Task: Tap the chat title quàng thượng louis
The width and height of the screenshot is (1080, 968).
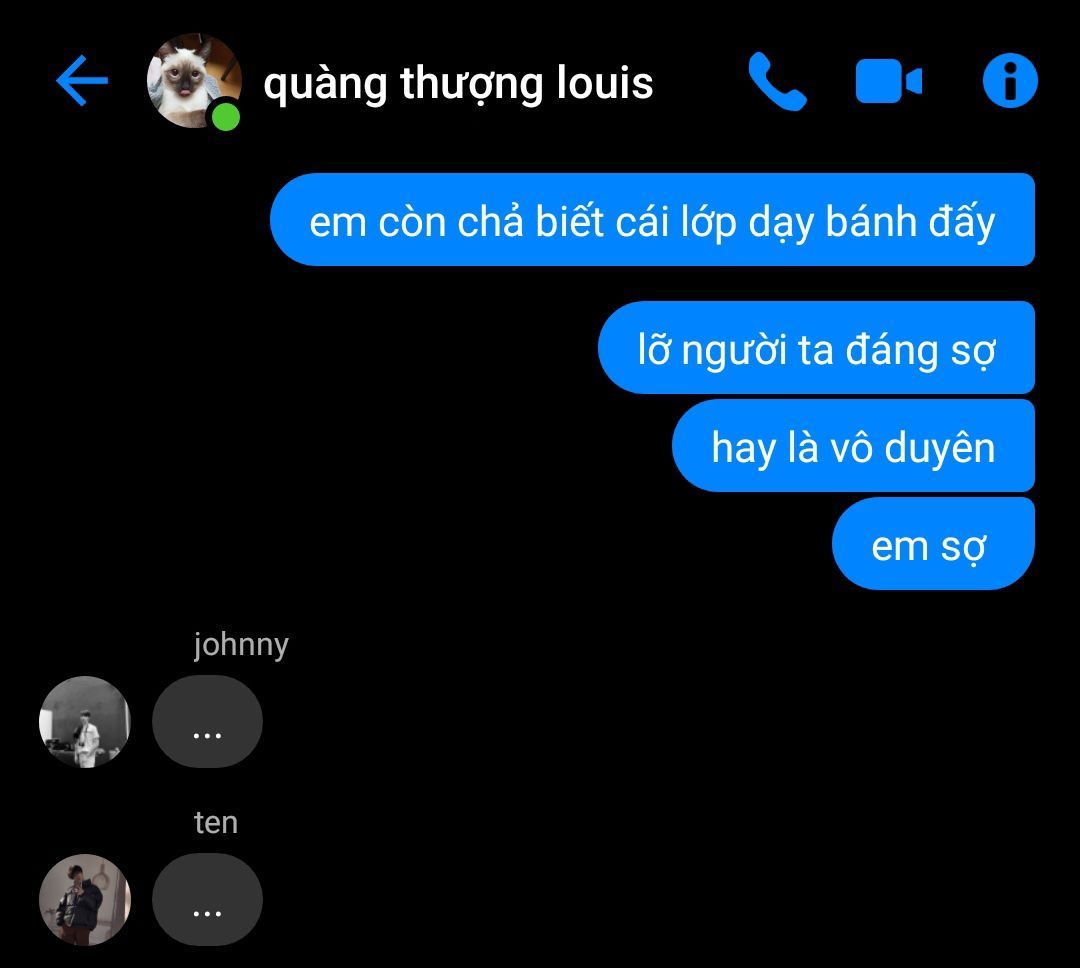Action: tap(458, 84)
